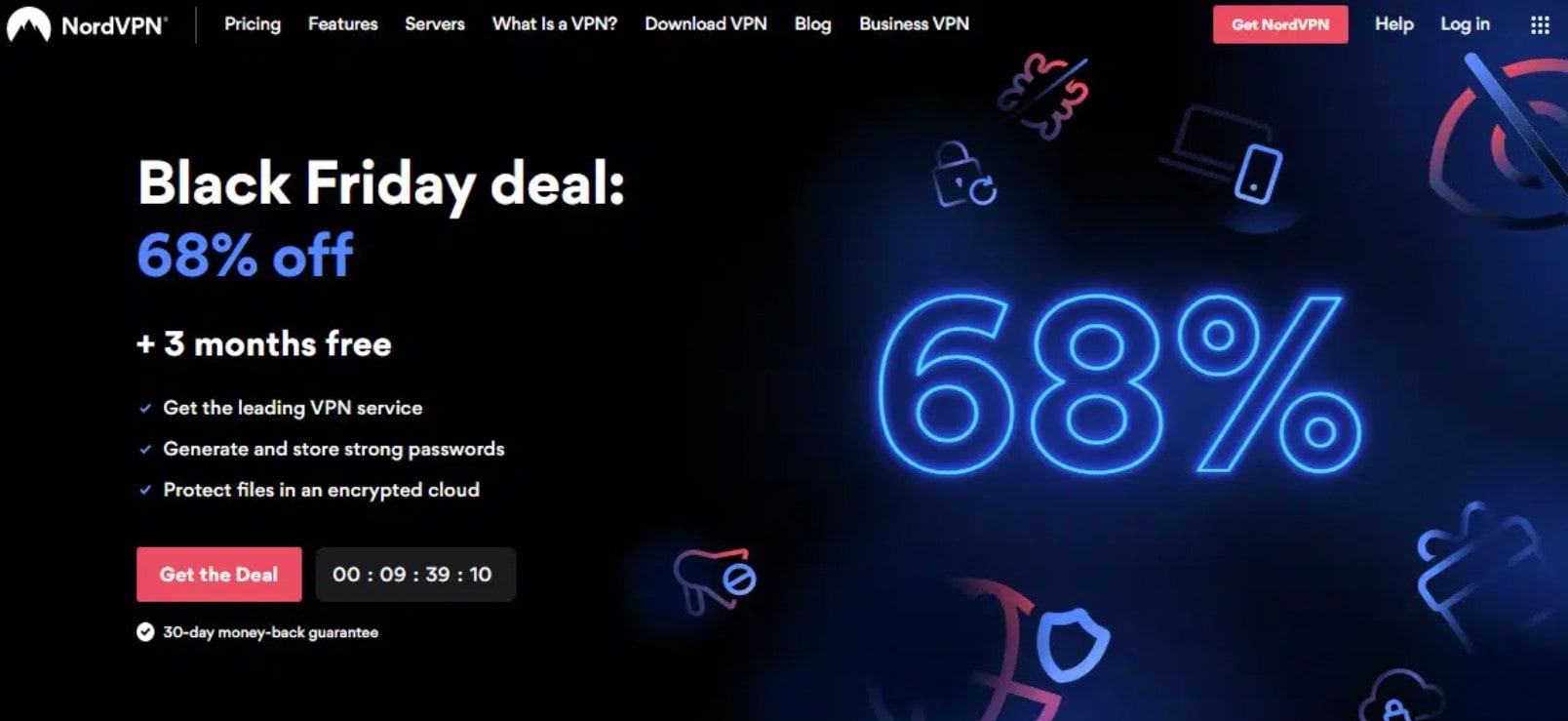Click the Get the Deal button
The width and height of the screenshot is (1568, 721).
pyautogui.click(x=219, y=575)
